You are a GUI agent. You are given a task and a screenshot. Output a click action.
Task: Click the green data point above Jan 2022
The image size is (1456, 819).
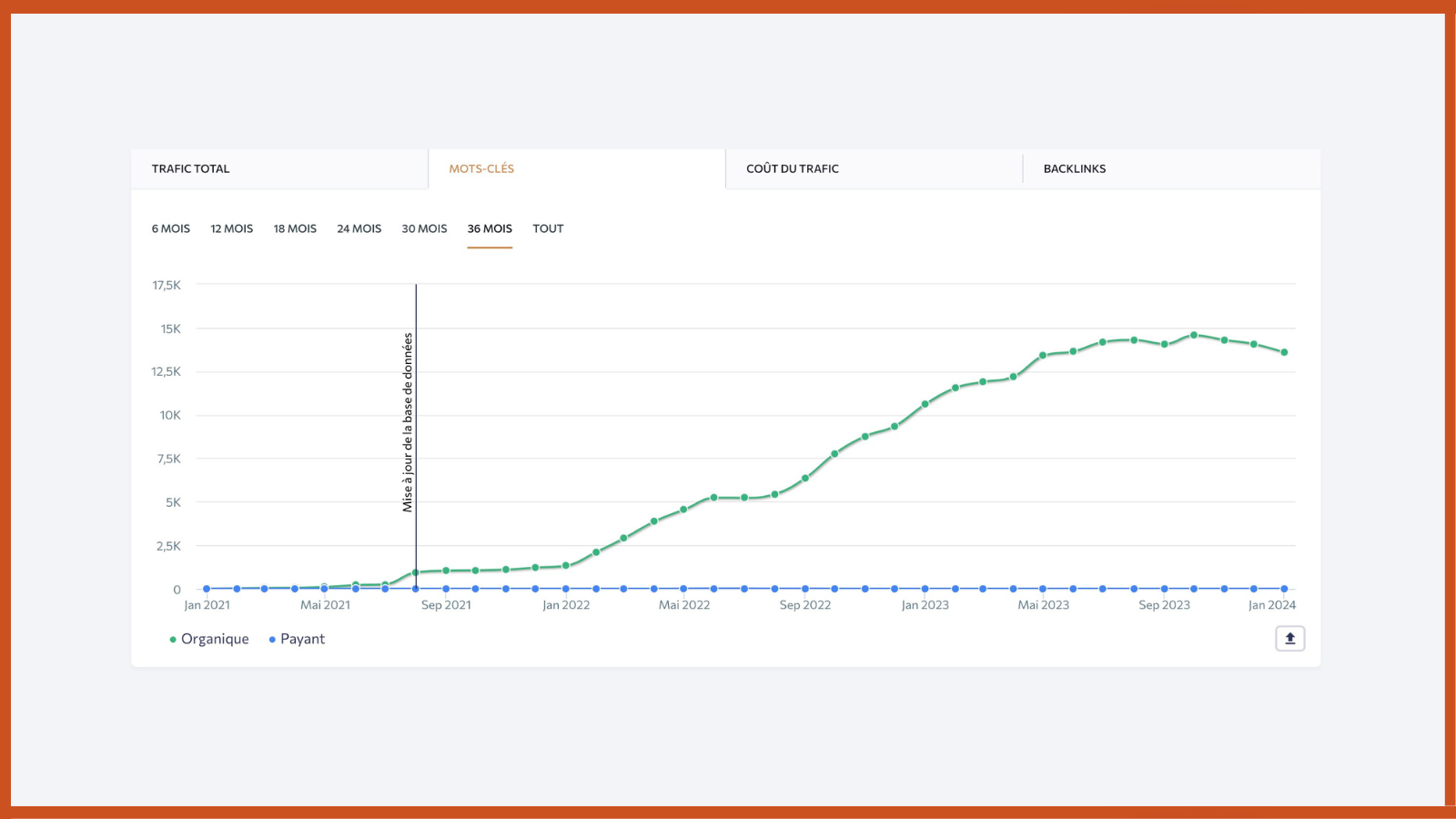pos(566,565)
